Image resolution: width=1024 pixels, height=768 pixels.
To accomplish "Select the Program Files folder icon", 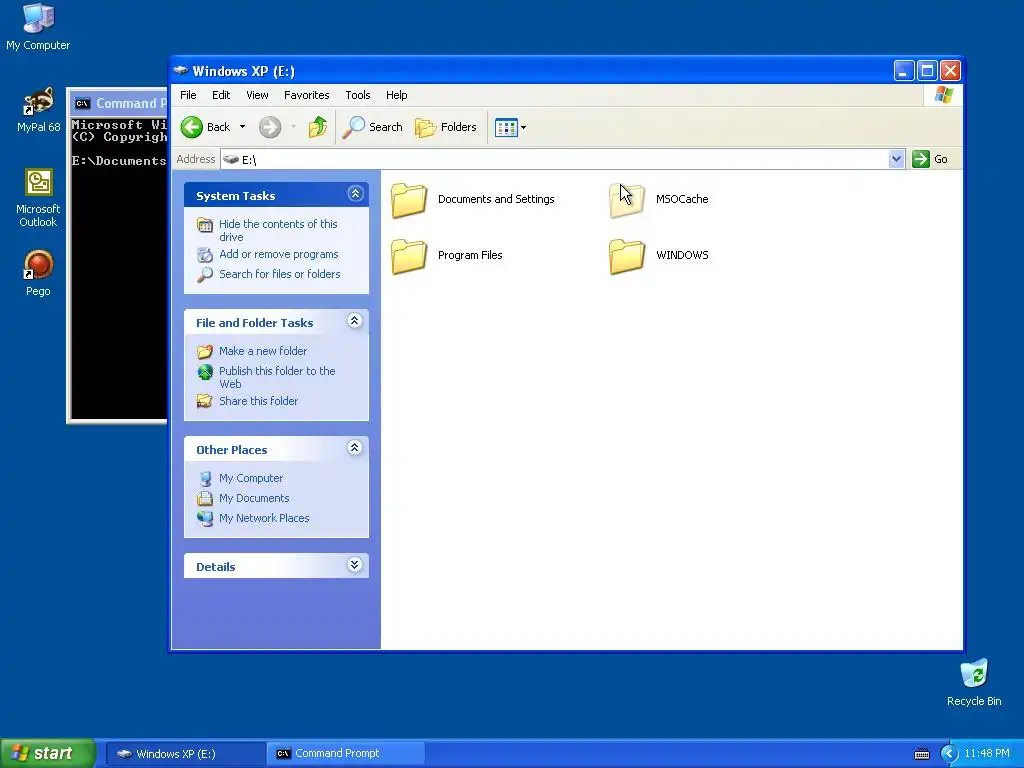I will (409, 256).
